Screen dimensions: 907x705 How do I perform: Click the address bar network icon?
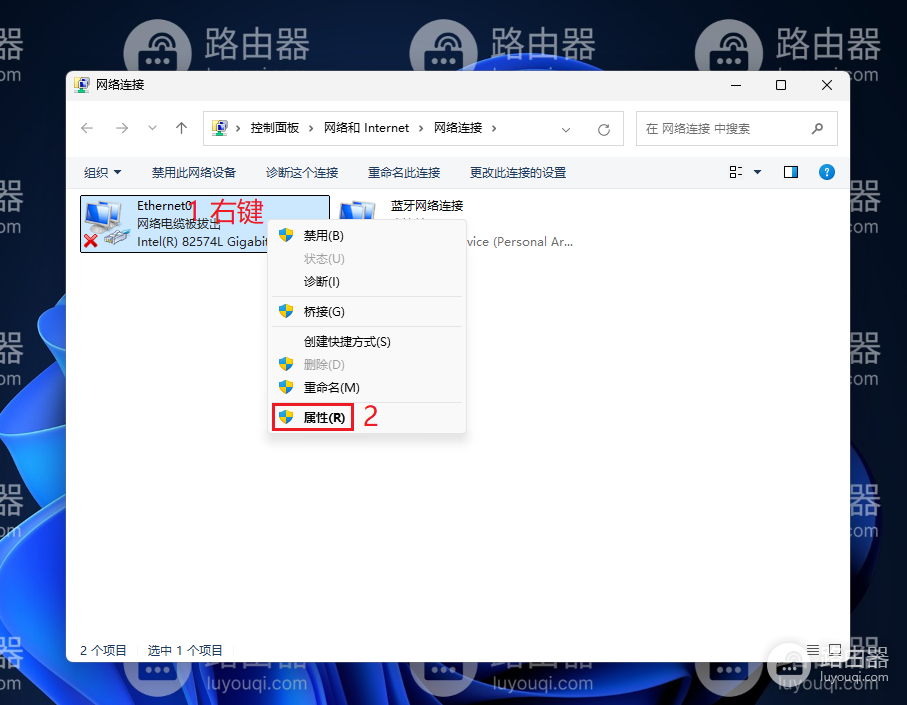220,128
